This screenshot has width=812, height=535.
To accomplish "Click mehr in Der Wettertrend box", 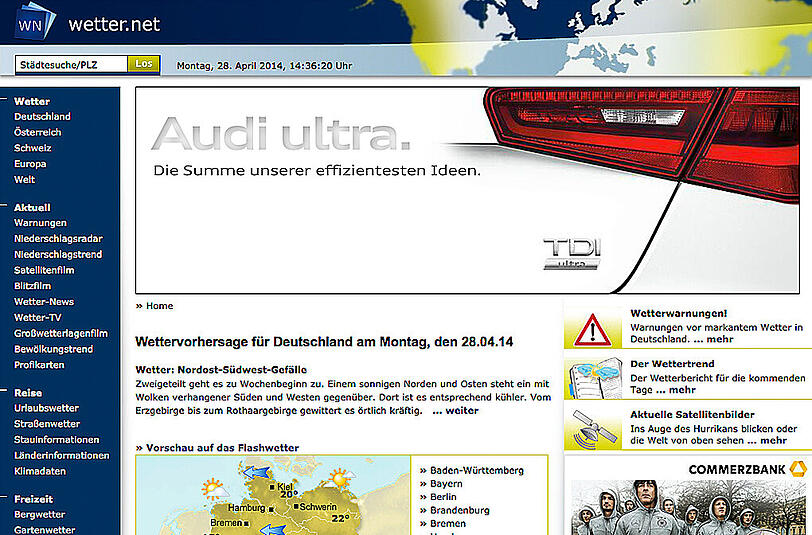I will 683,390.
